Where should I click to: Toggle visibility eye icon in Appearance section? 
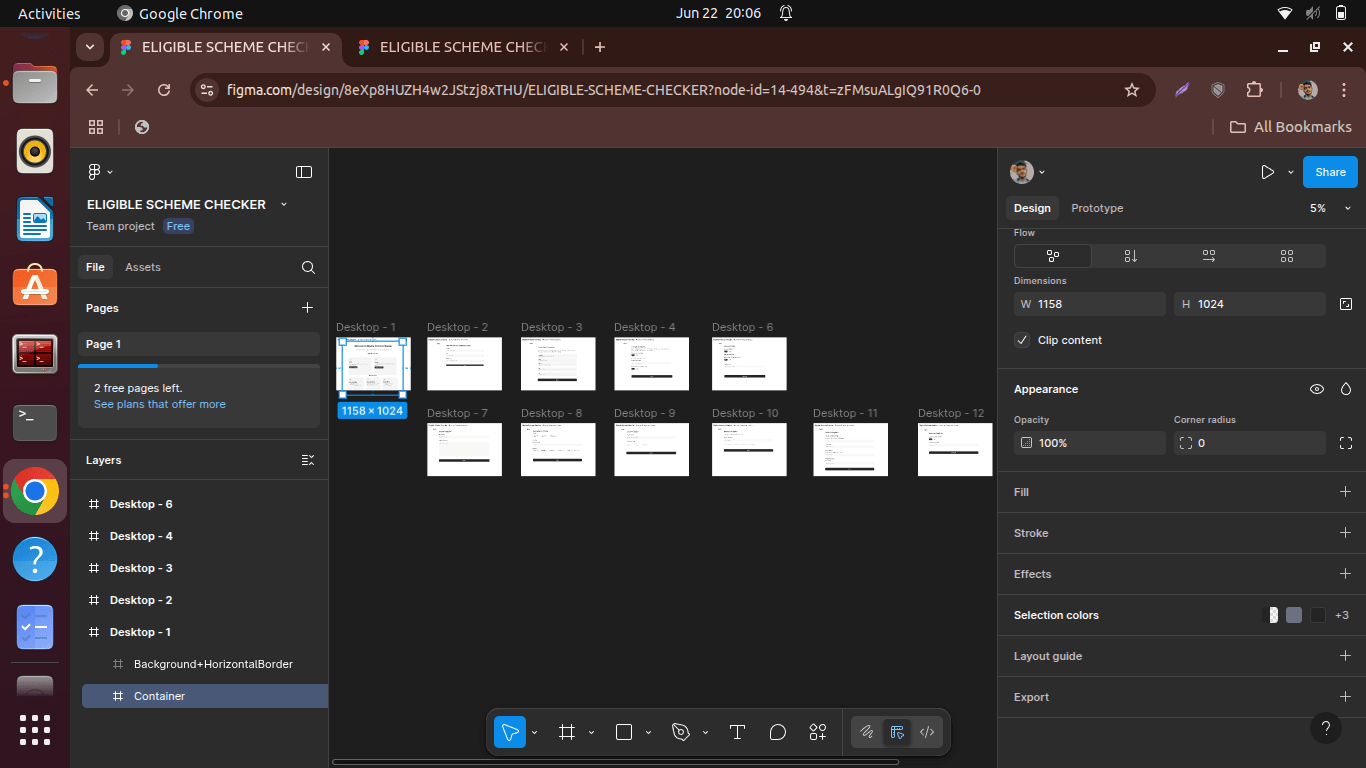(x=1317, y=389)
